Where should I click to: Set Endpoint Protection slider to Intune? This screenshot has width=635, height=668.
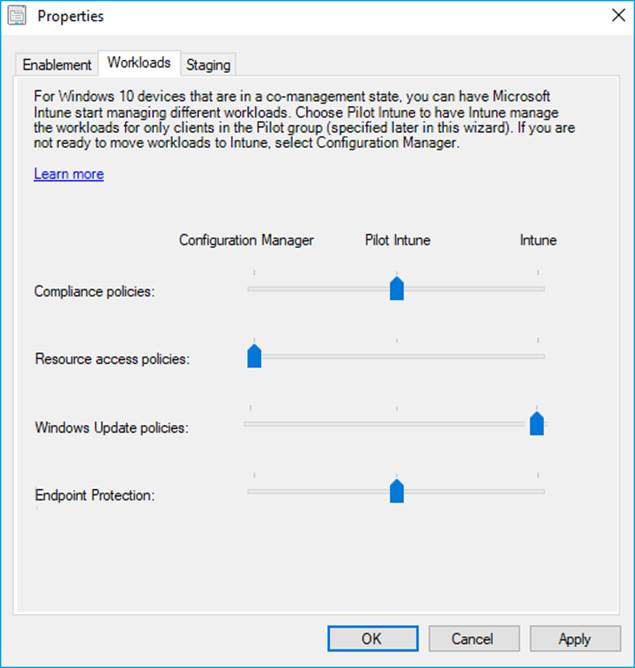(537, 491)
